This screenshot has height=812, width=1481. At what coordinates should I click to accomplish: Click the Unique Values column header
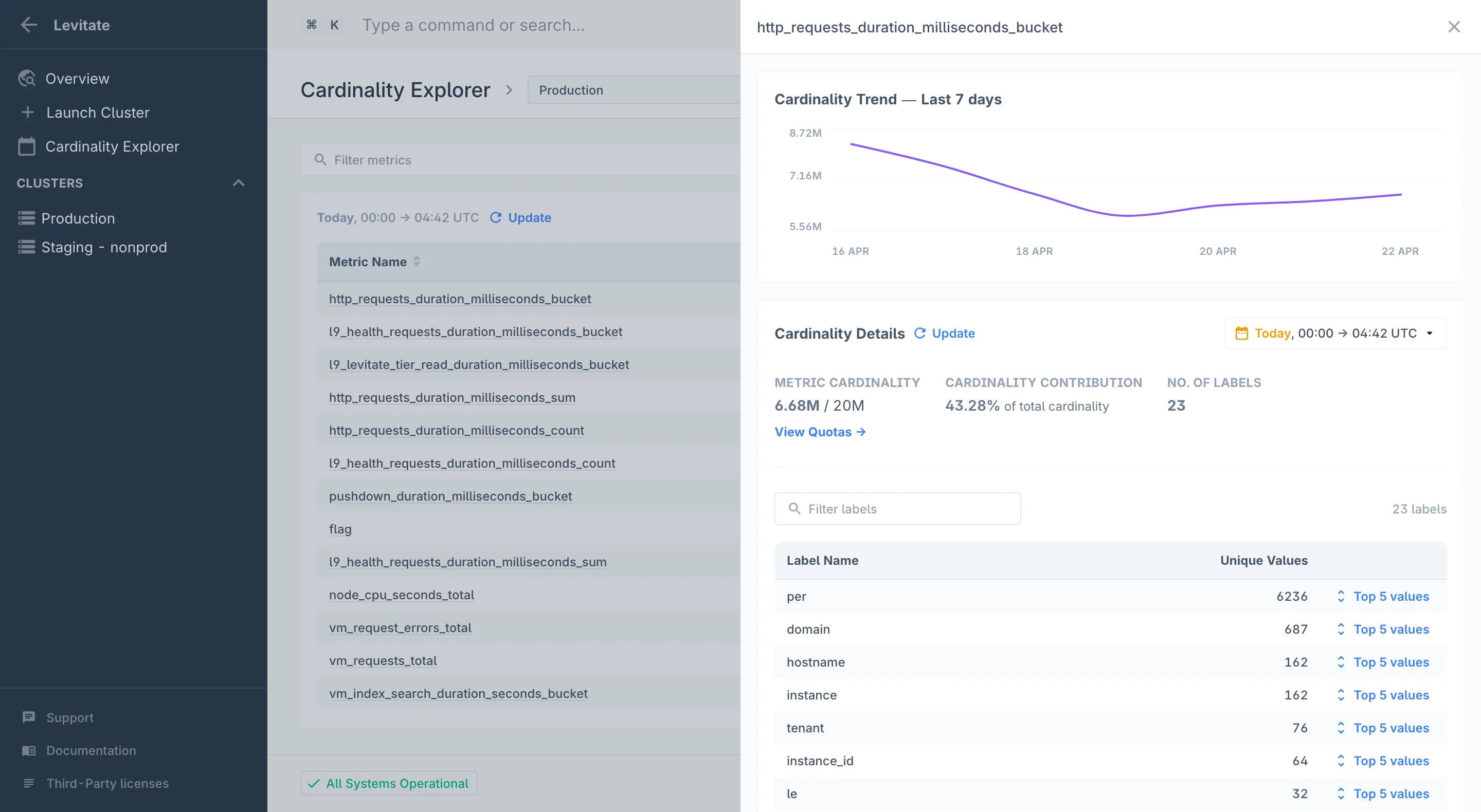click(1263, 560)
